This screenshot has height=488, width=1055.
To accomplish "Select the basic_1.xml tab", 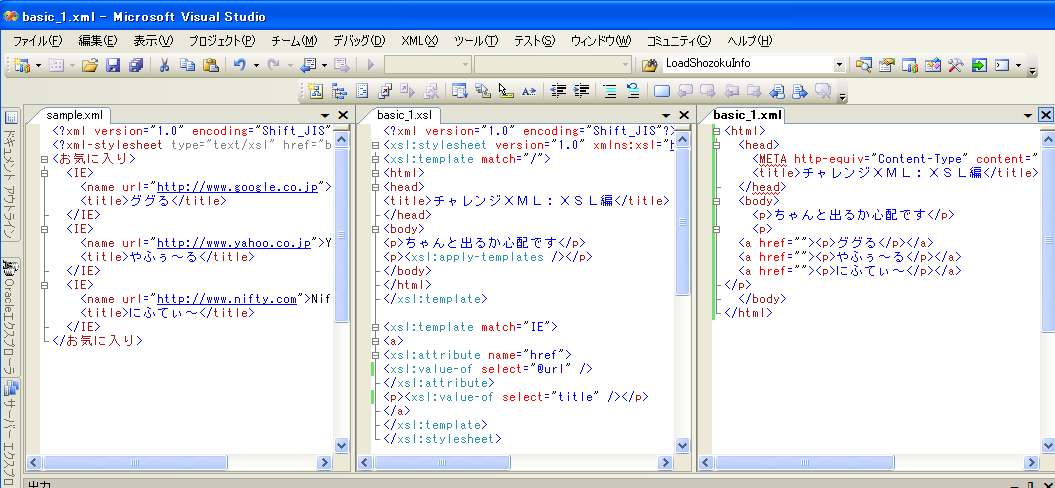I will coord(748,115).
